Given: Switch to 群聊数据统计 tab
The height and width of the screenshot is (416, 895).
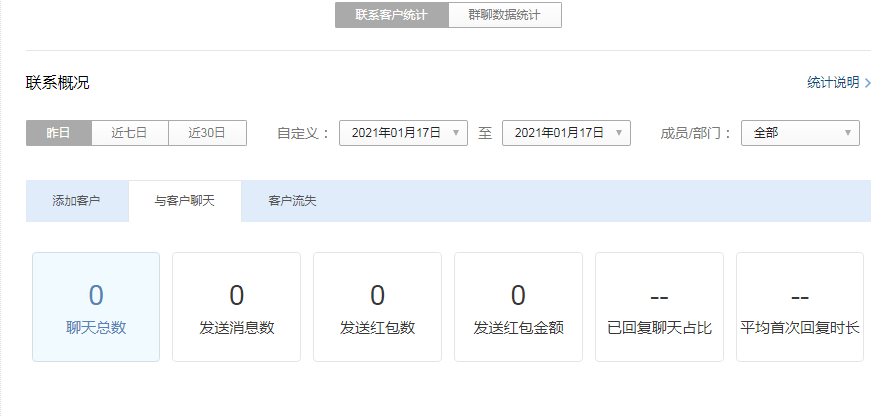Looking at the screenshot, I should tap(505, 15).
